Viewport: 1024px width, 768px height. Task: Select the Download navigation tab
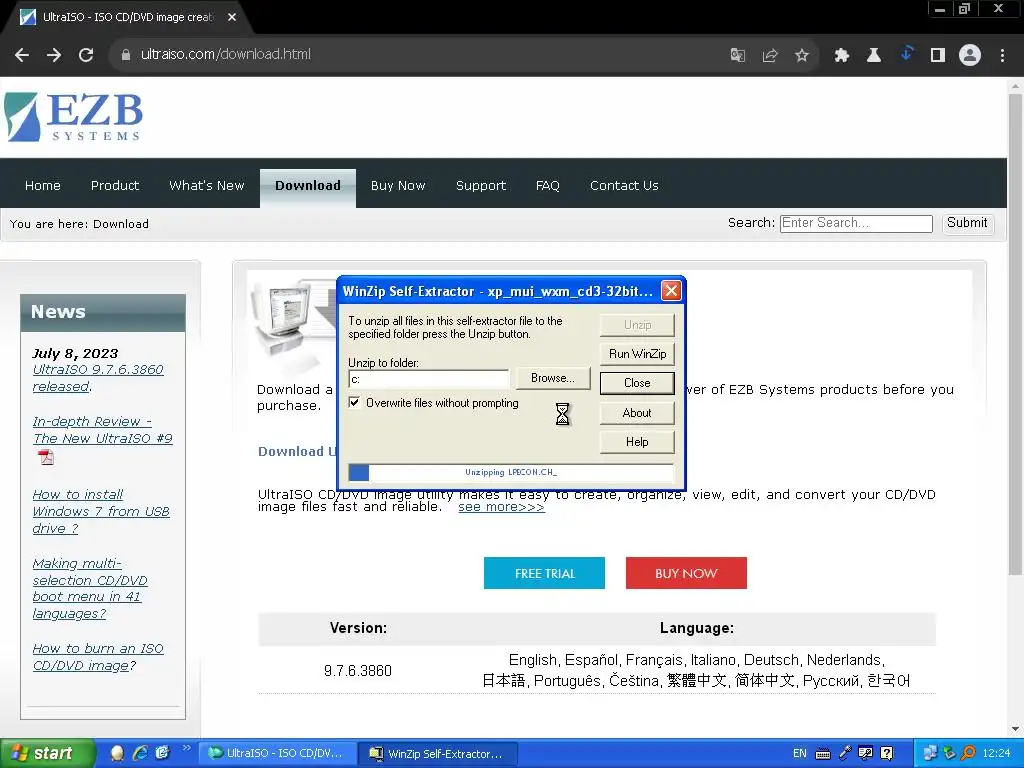(x=308, y=186)
